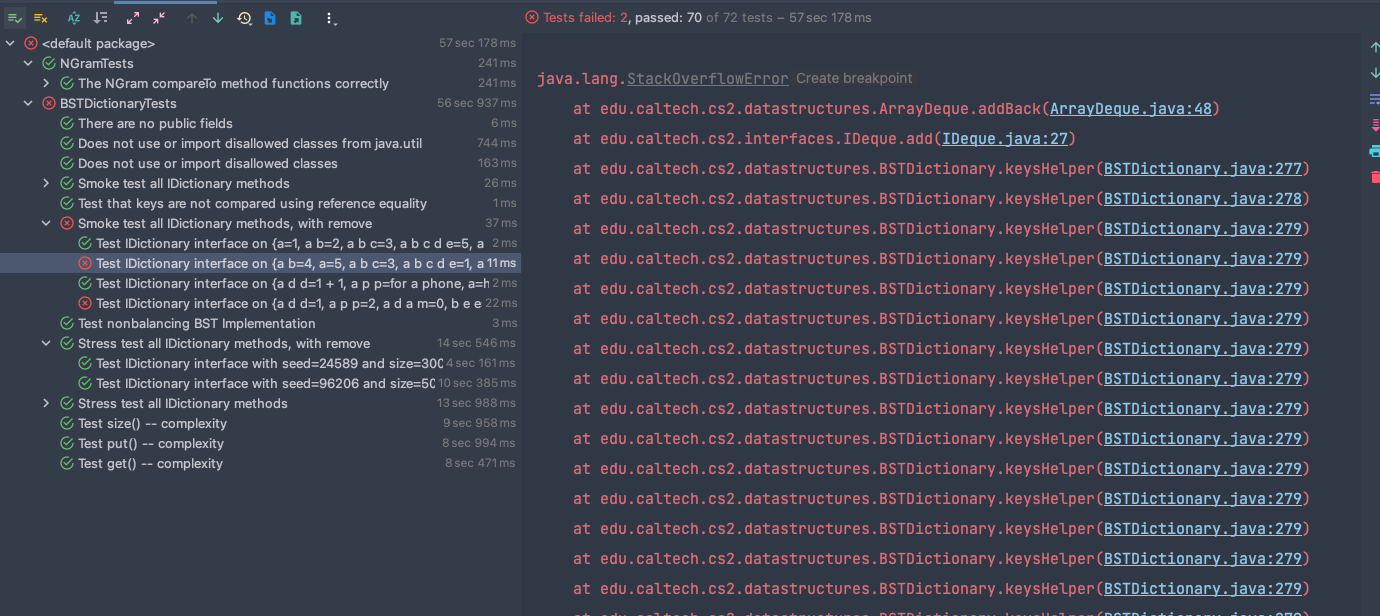Toggle the Show Passed tests filter
Viewport: 1380px width, 616px height.
(14, 18)
